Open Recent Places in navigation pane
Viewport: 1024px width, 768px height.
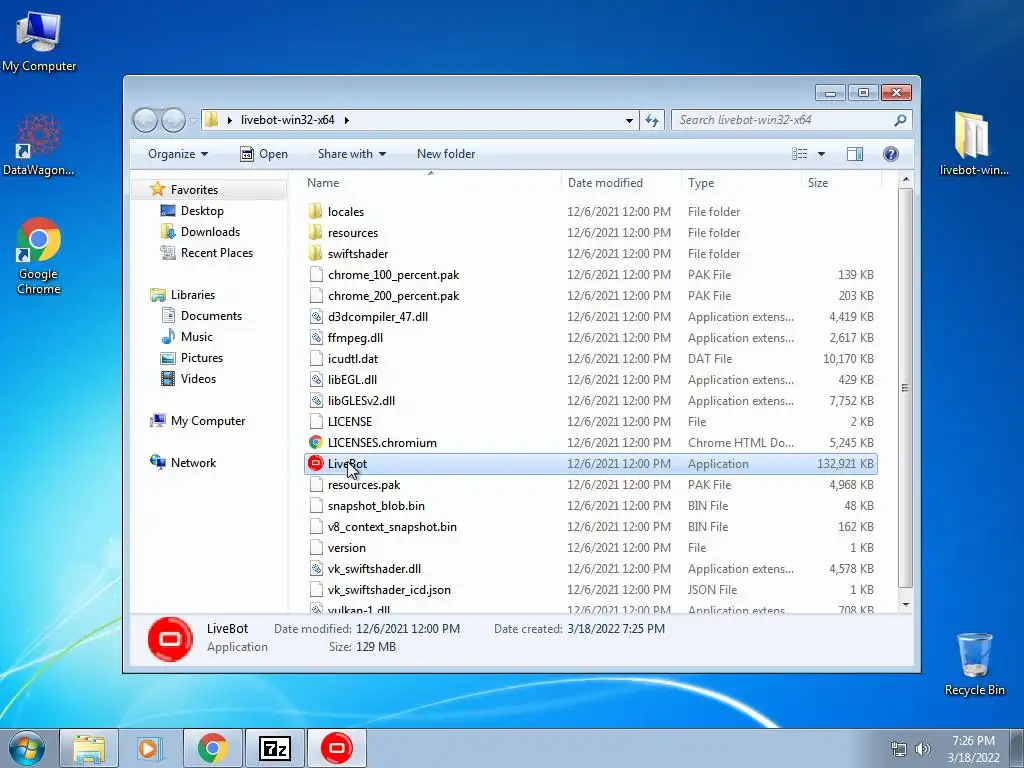[x=217, y=252]
